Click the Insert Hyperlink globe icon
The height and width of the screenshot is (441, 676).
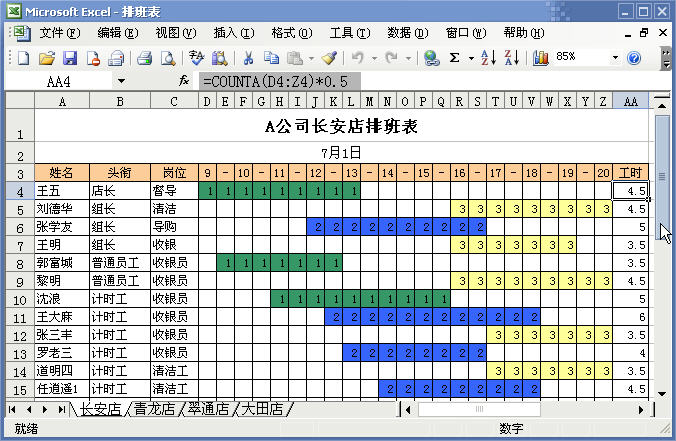pos(431,58)
